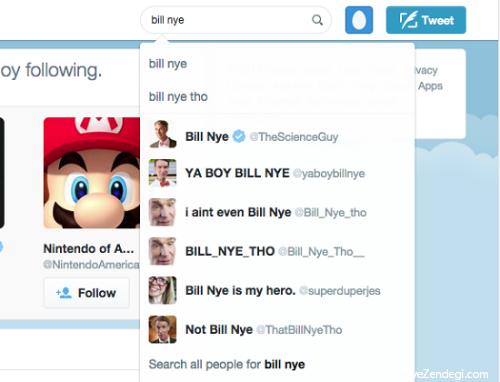This screenshot has width=500, height=382.
Task: Click 'Search all people for bill nye'
Action: pyautogui.click(x=227, y=364)
